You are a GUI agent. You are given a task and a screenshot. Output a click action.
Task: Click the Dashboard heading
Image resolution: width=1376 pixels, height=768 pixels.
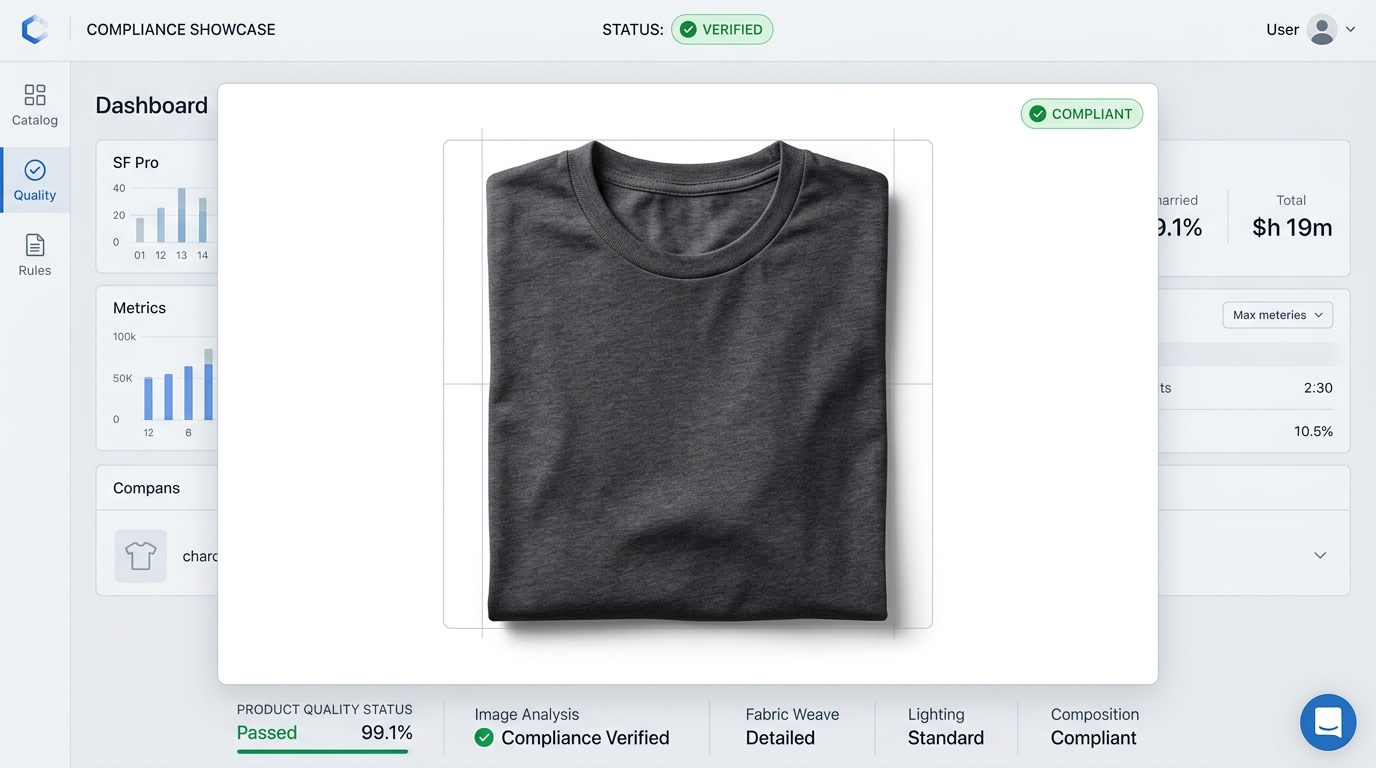pos(152,105)
